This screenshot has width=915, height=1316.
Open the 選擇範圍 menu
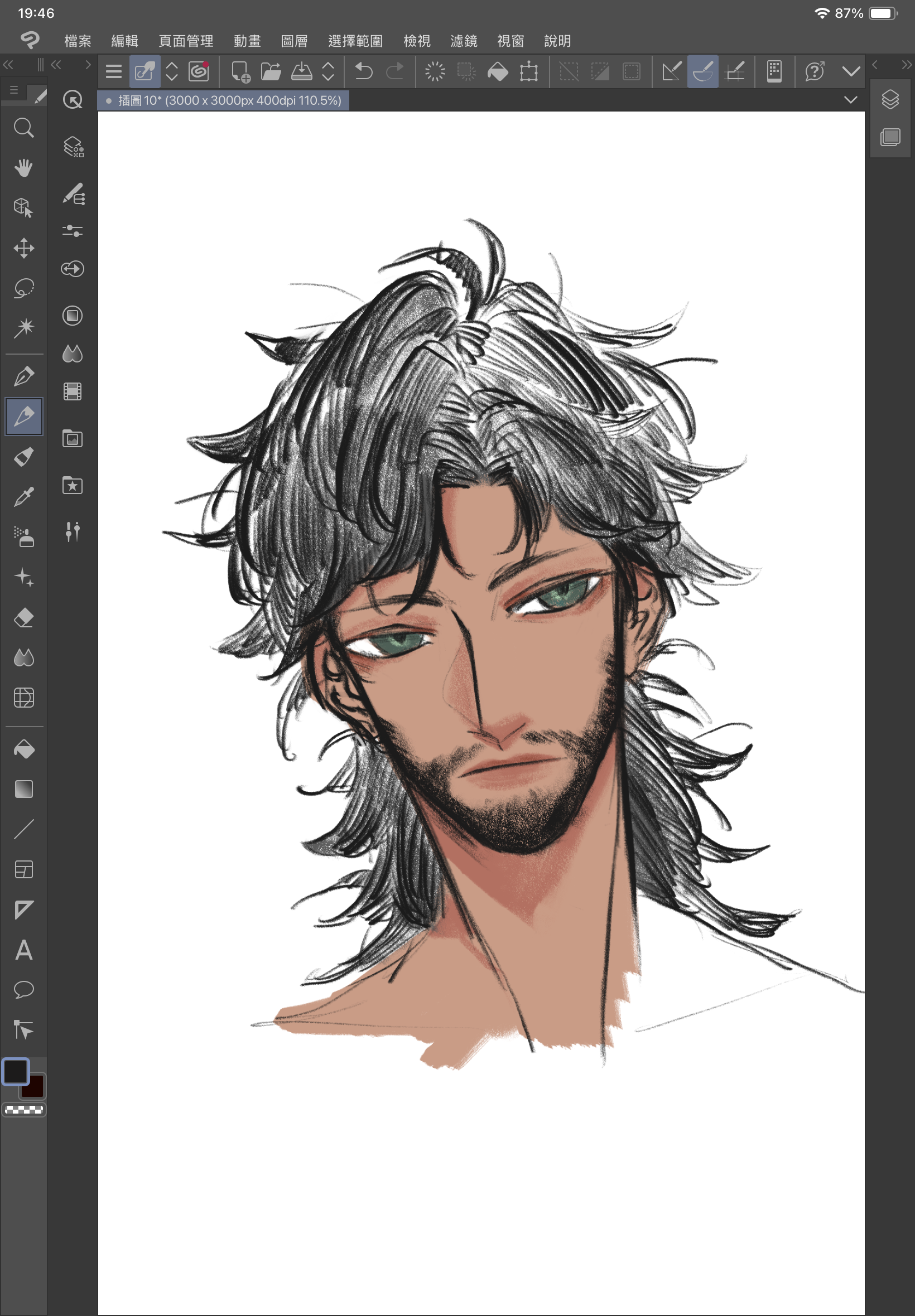[x=355, y=41]
